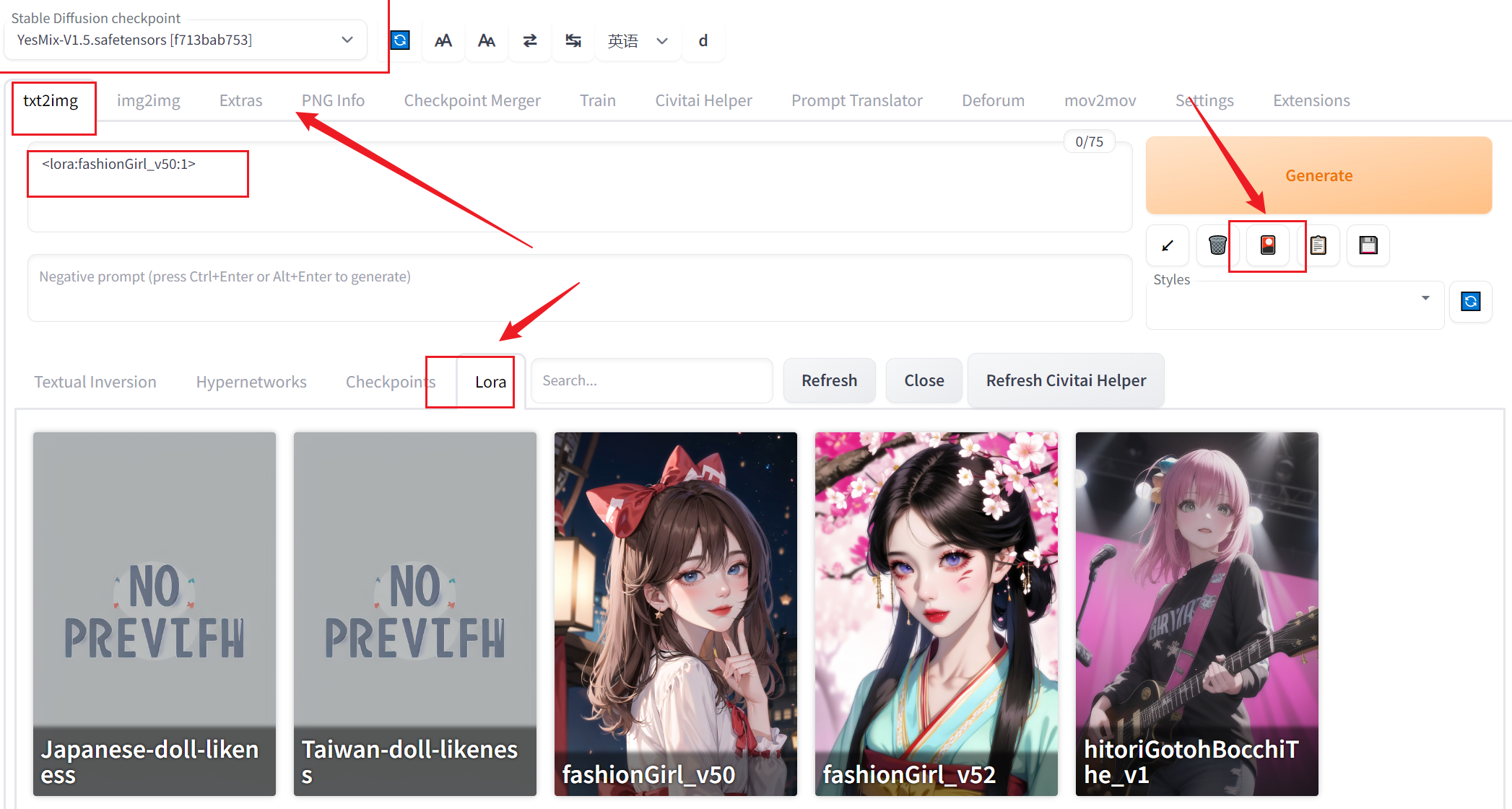Click Close button in Lora panel
Image resolution: width=1512 pixels, height=809 pixels.
pos(922,380)
